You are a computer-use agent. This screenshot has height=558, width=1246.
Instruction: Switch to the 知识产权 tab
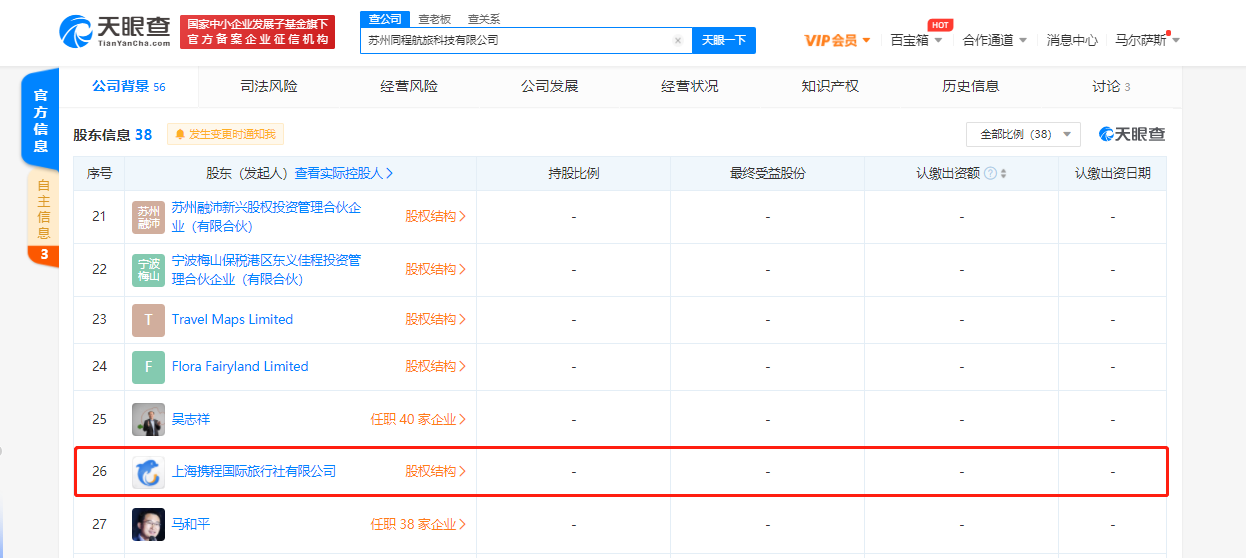[x=830, y=87]
